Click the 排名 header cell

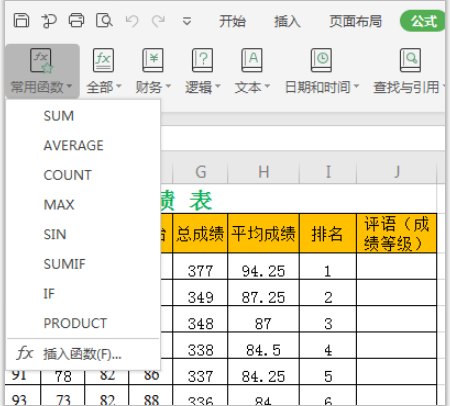tap(328, 233)
